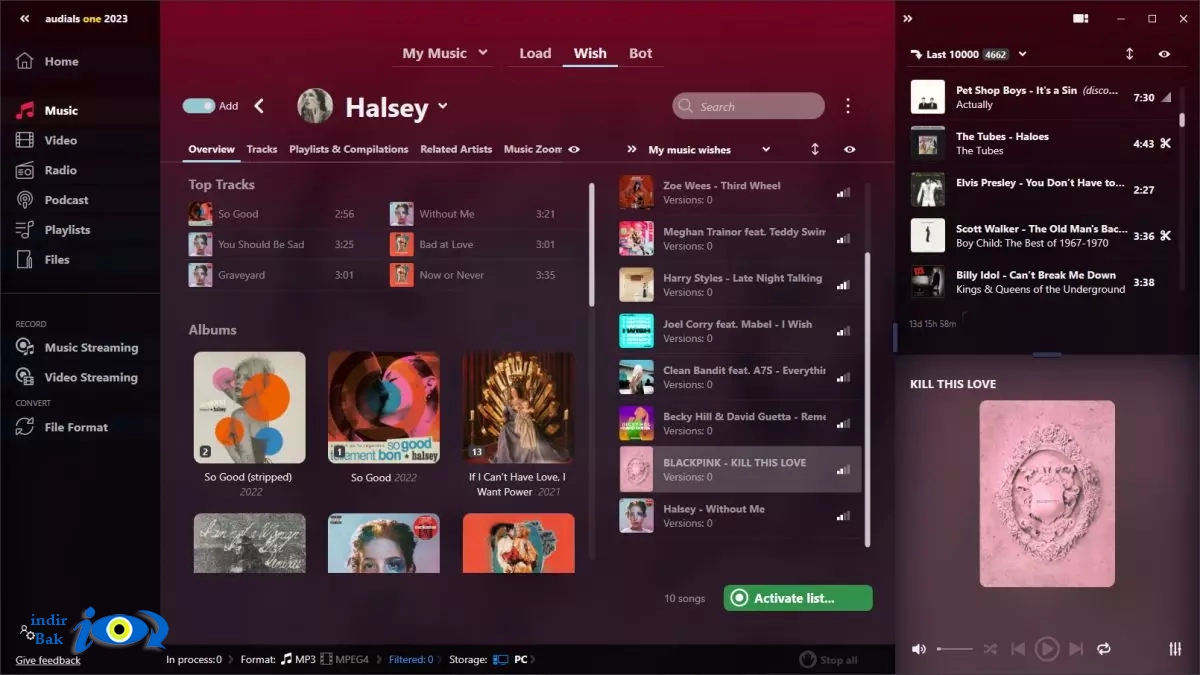
Task: Select the Related Artists tab
Action: [456, 149]
